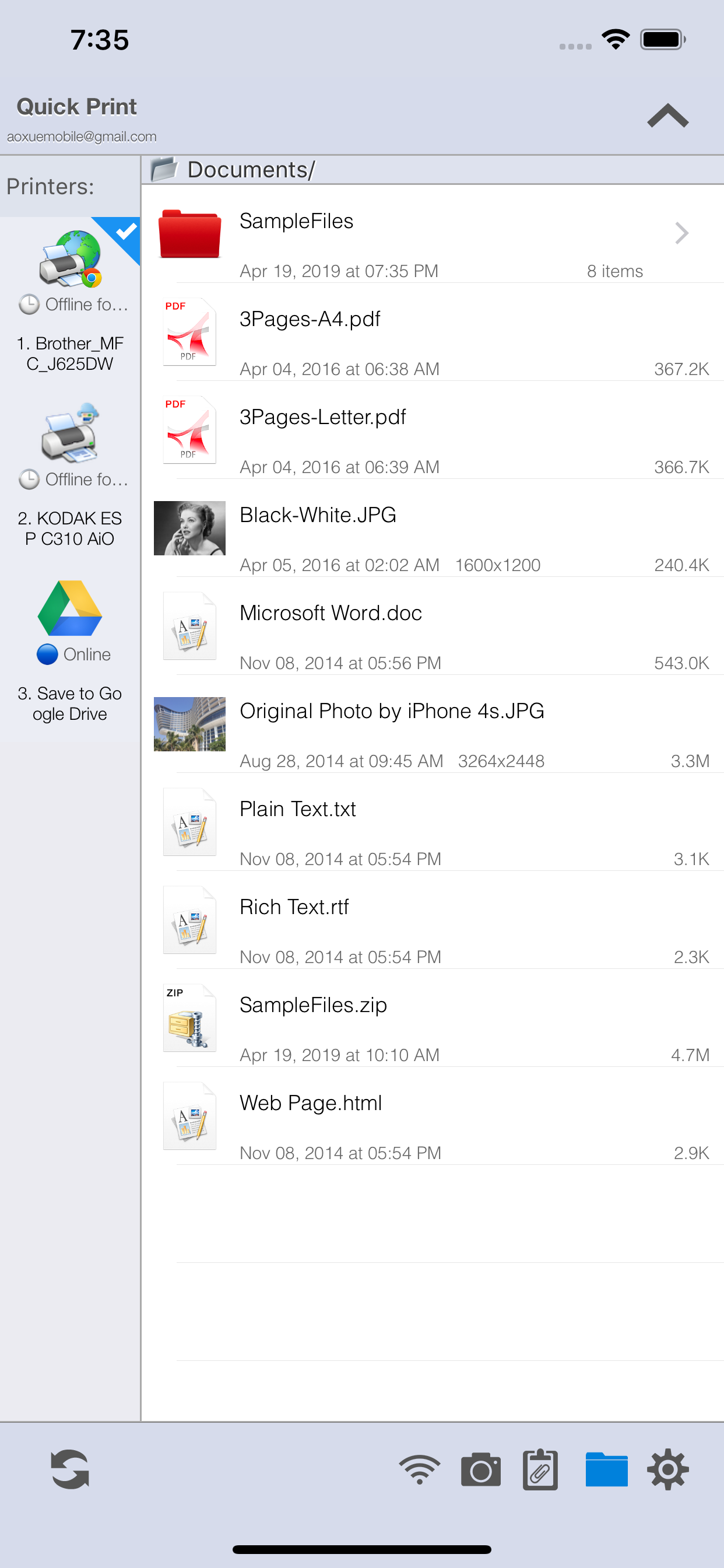Open the camera icon in bottom toolbar

(481, 1469)
